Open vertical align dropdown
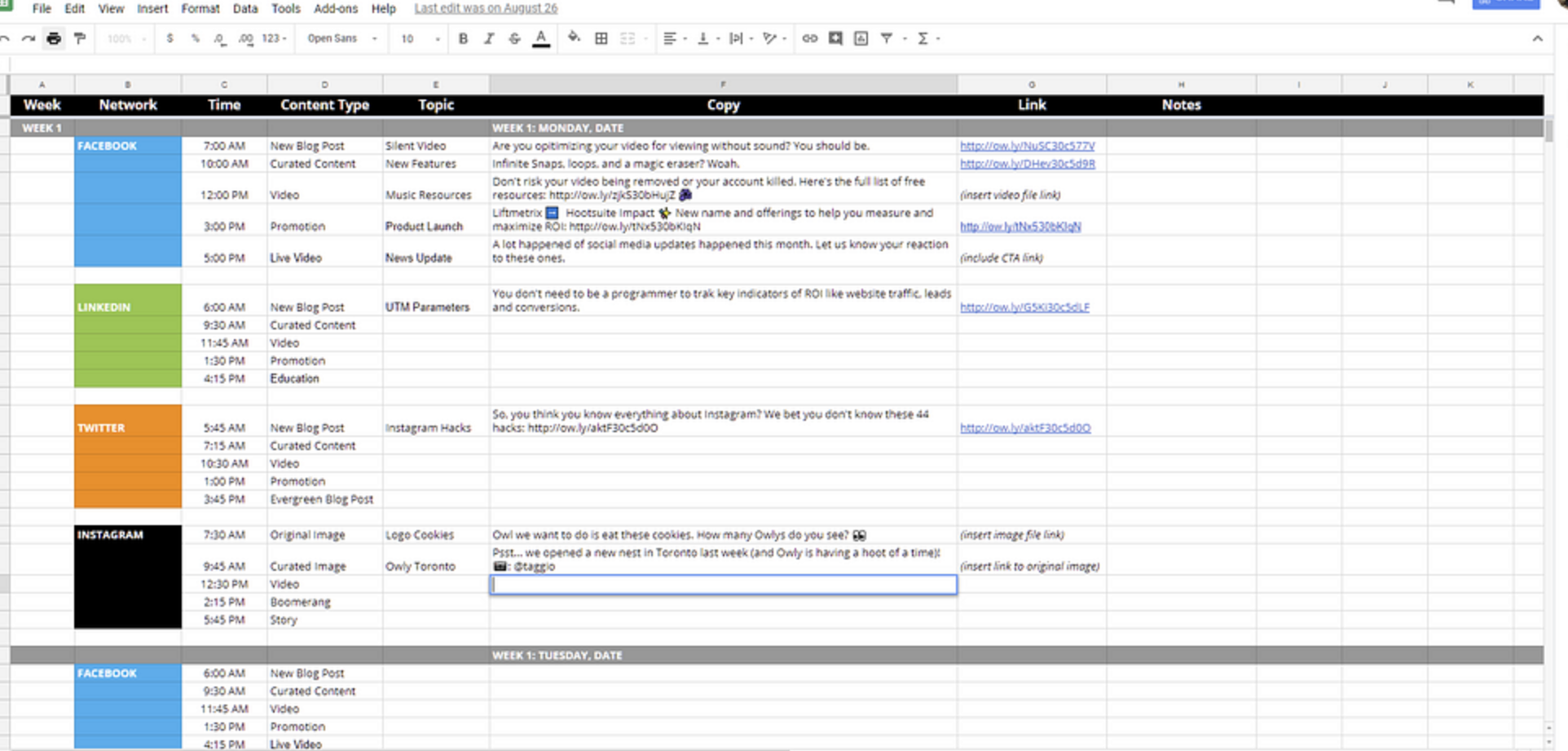This screenshot has height=751, width=1568. pos(707,38)
